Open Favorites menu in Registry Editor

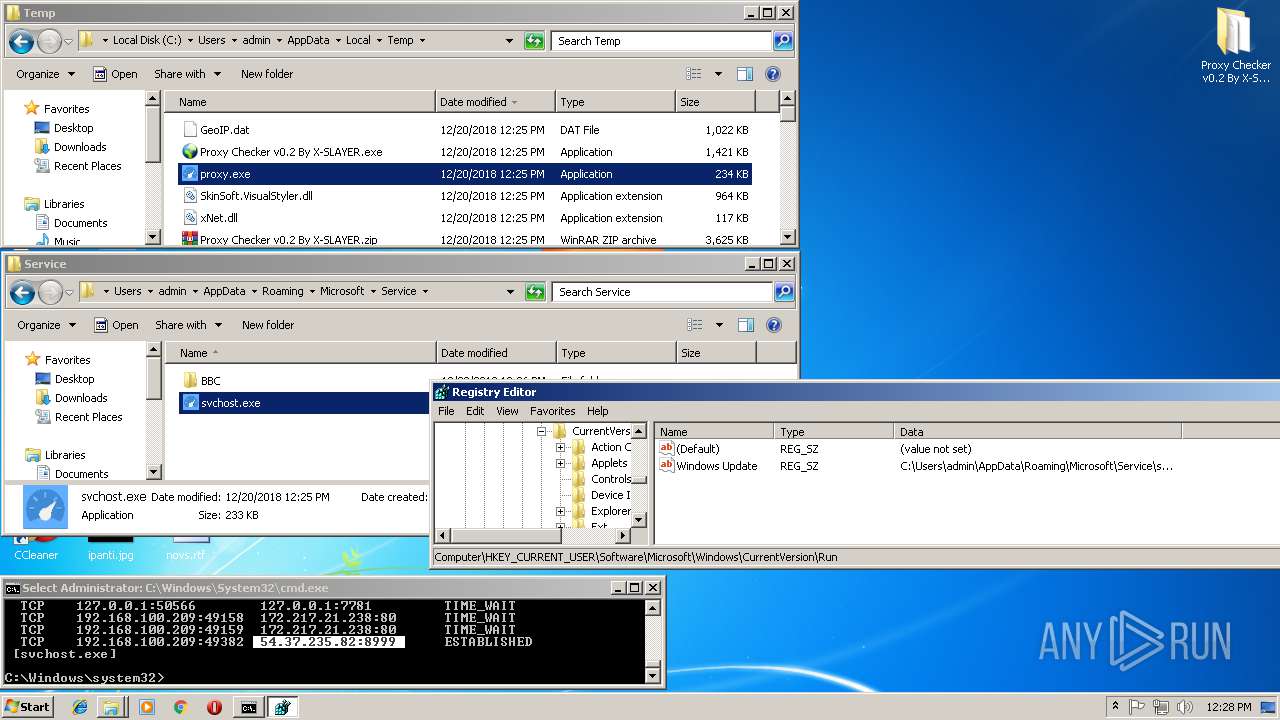[553, 411]
